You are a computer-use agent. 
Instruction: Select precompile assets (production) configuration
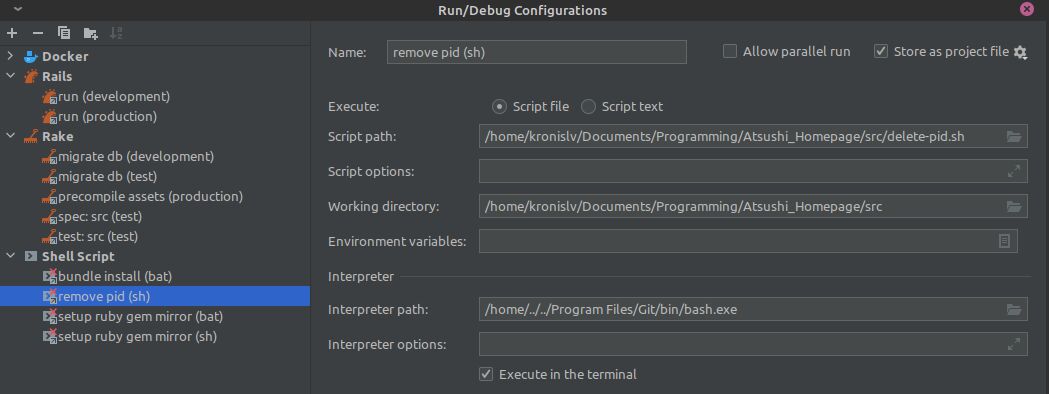[151, 197]
